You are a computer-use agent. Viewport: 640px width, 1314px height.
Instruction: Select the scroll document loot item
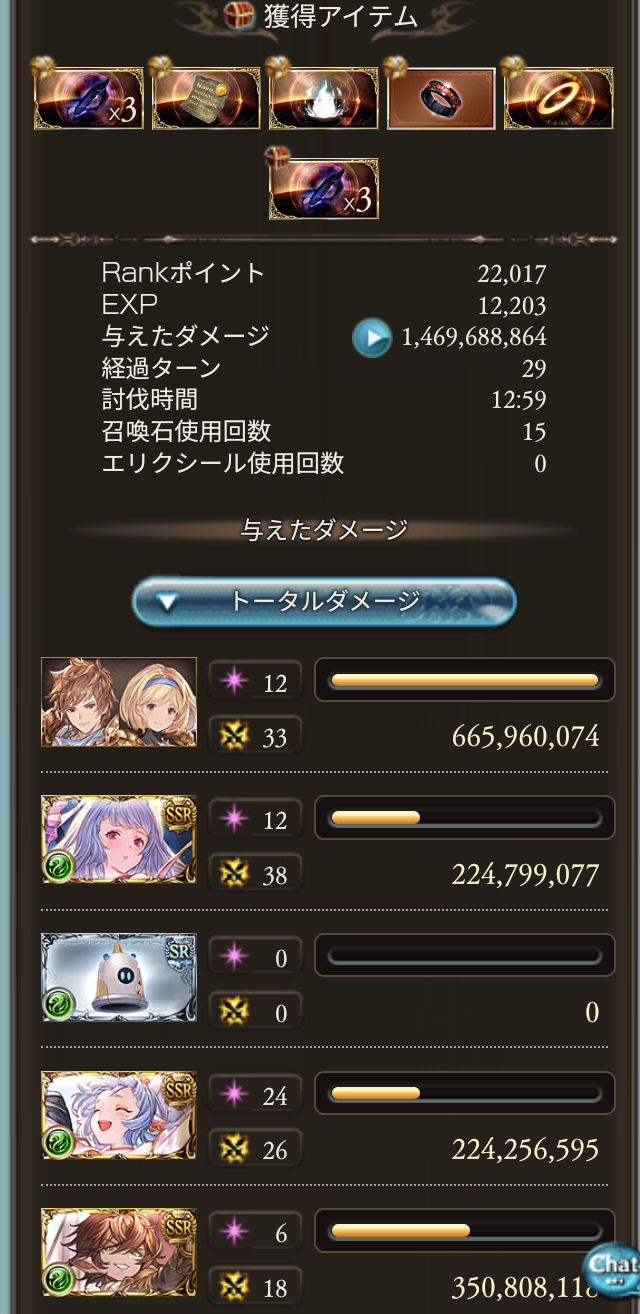pyautogui.click(x=204, y=97)
